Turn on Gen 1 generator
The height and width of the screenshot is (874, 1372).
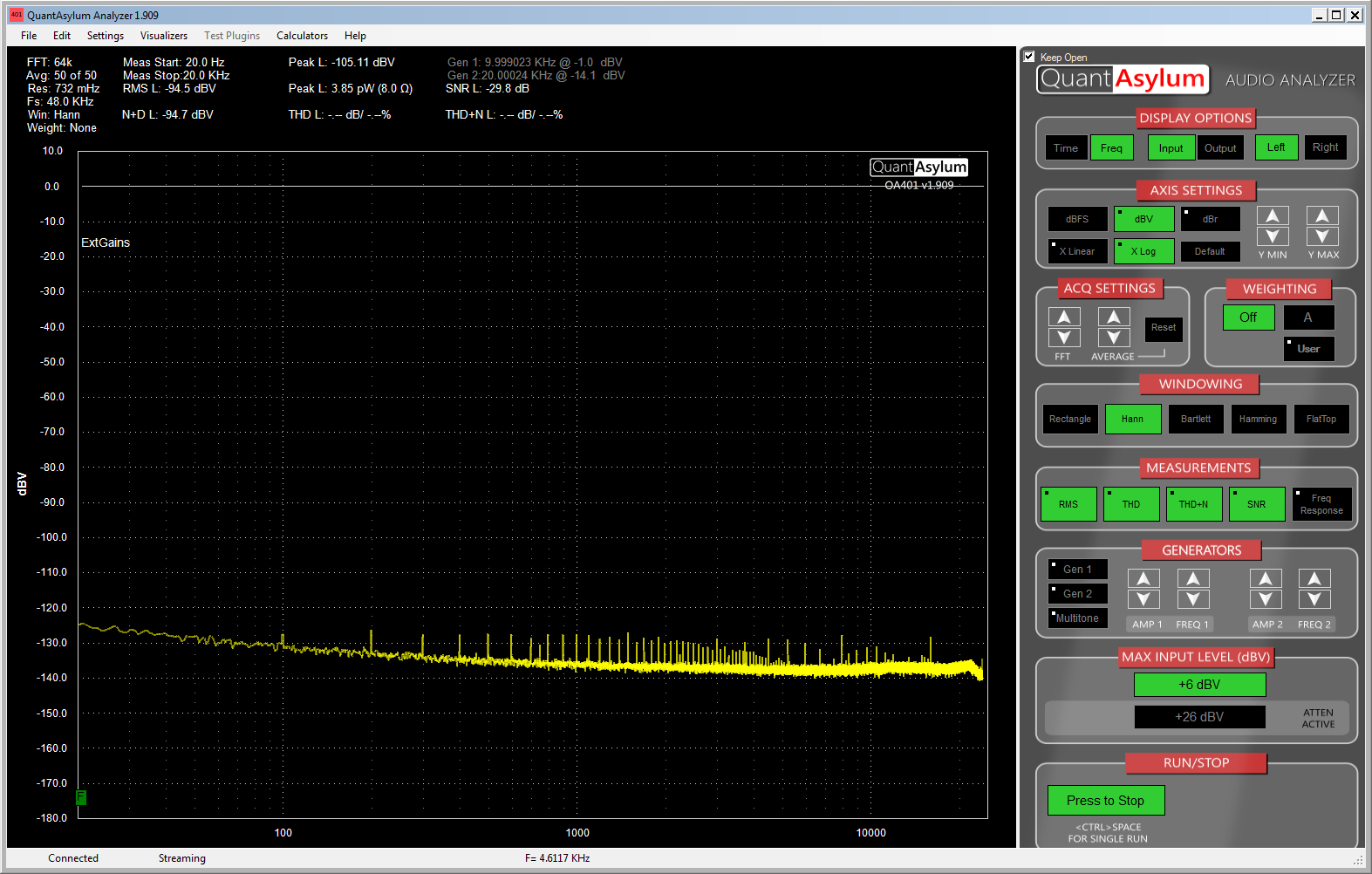tap(1078, 570)
